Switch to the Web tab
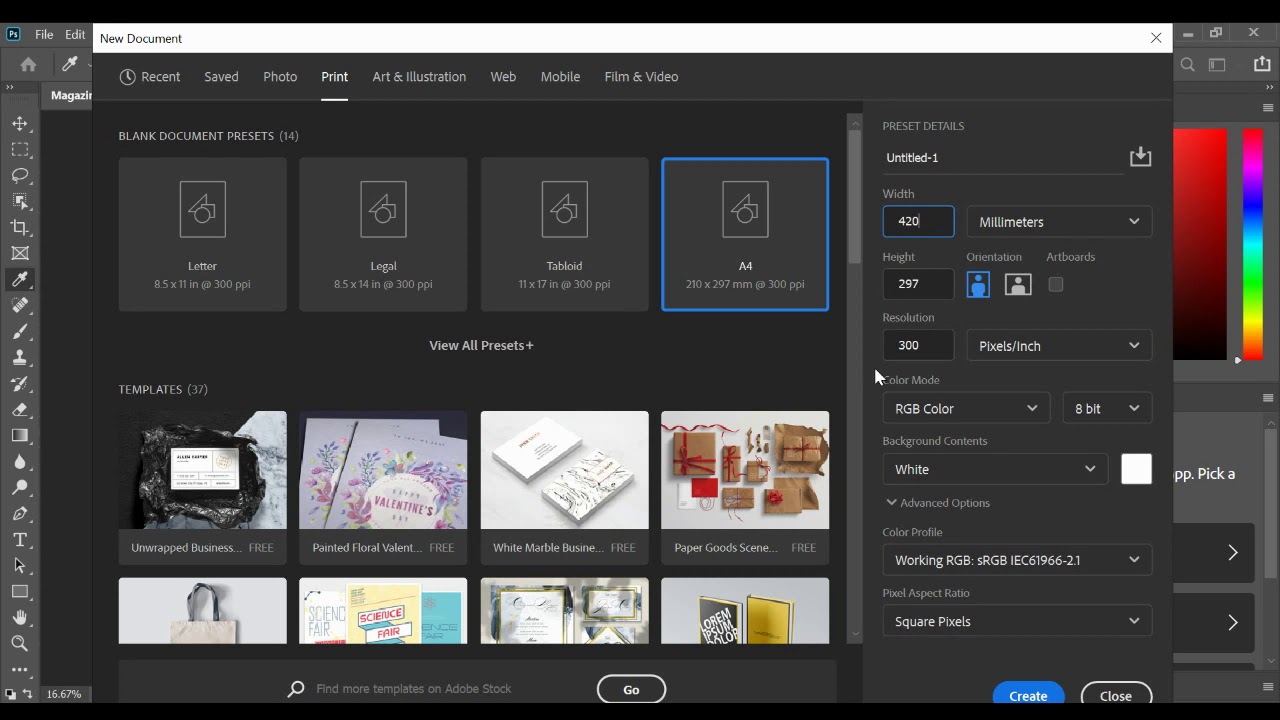1280x720 pixels. click(x=503, y=77)
